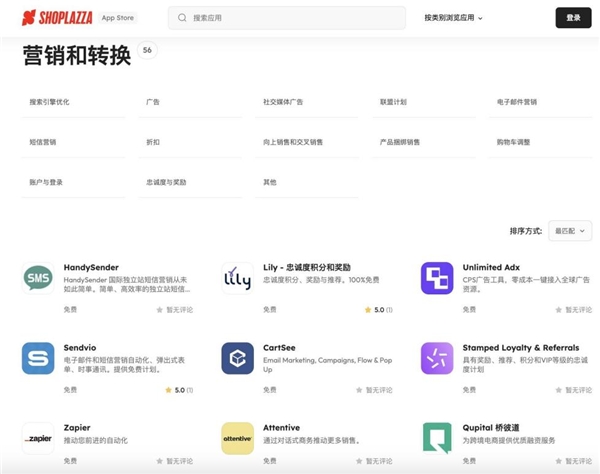Open the HandySender SMS app icon
The height and width of the screenshot is (474, 600).
tap(38, 278)
